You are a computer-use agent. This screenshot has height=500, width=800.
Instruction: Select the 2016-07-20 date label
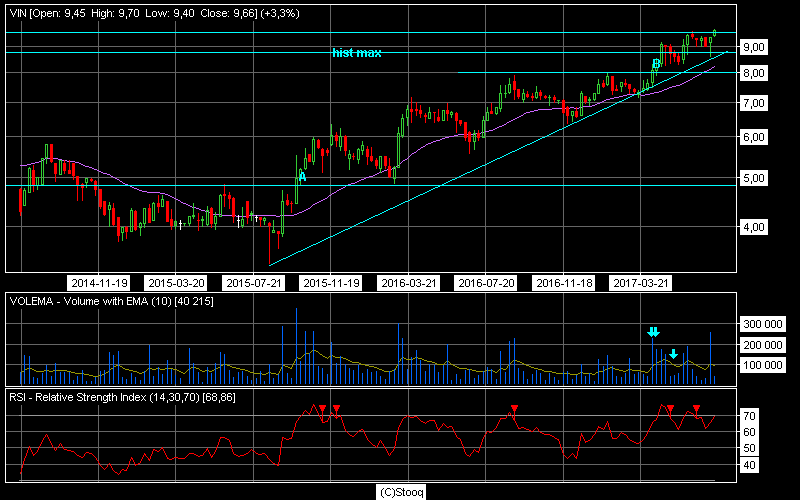tap(486, 283)
